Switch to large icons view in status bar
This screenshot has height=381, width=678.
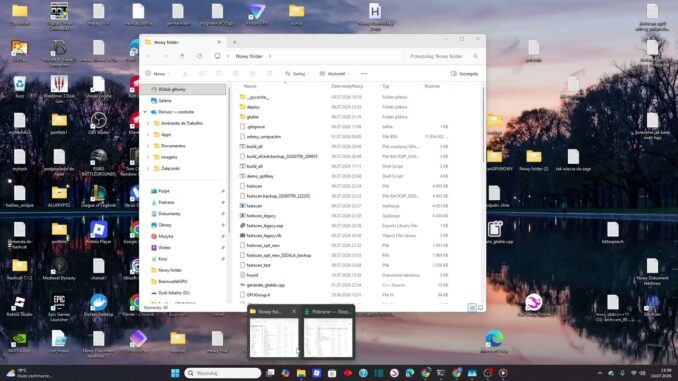point(480,307)
